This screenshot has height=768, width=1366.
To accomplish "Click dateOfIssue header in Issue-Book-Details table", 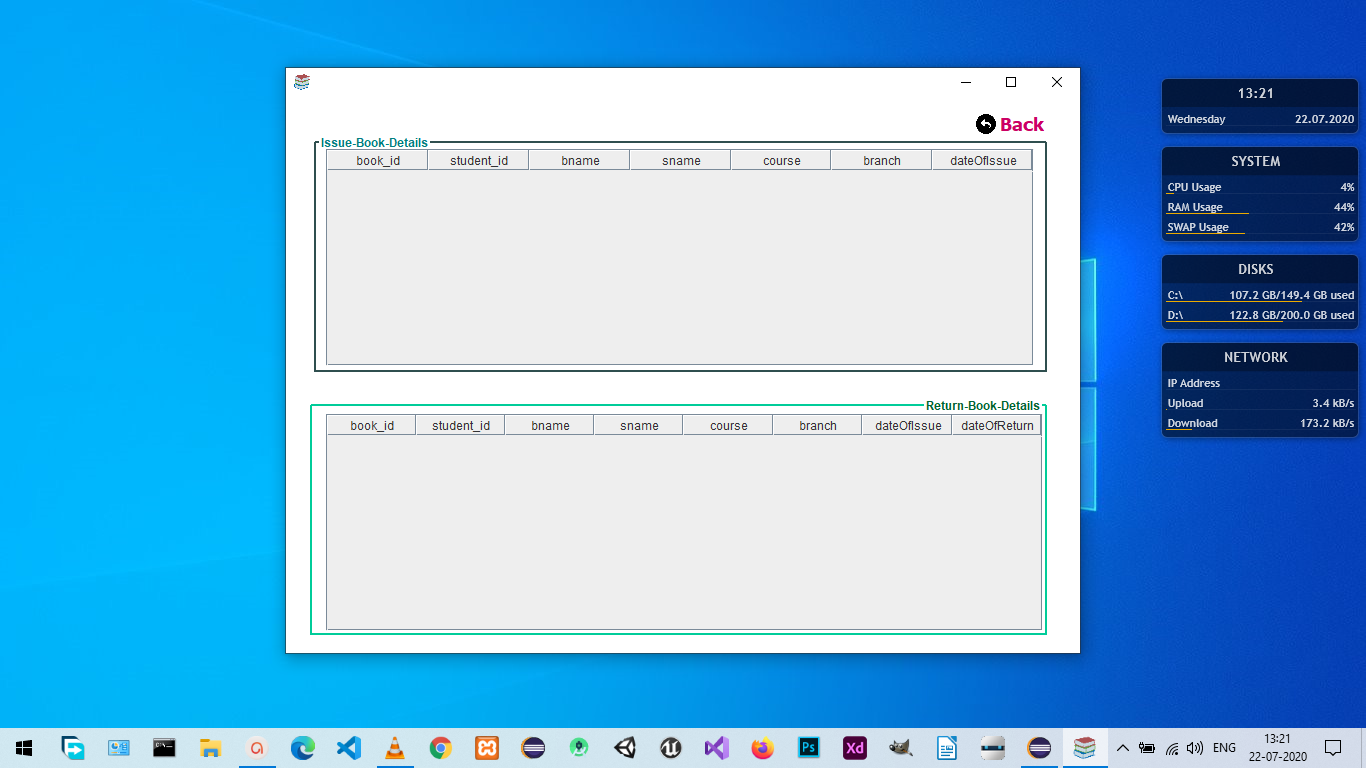I will point(982,160).
